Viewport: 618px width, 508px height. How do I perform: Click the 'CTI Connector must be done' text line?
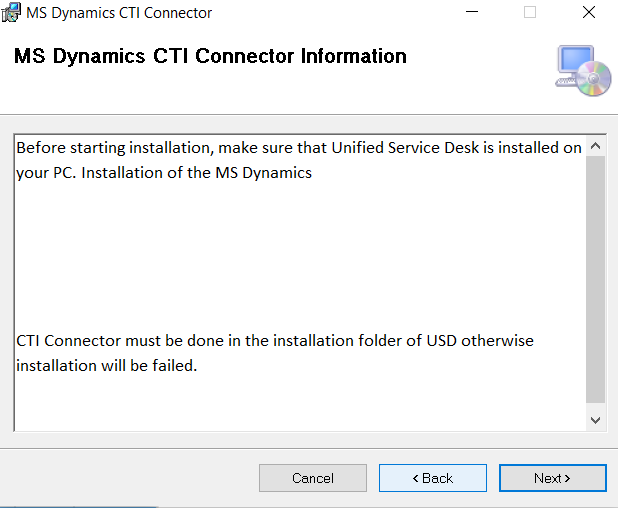click(274, 340)
